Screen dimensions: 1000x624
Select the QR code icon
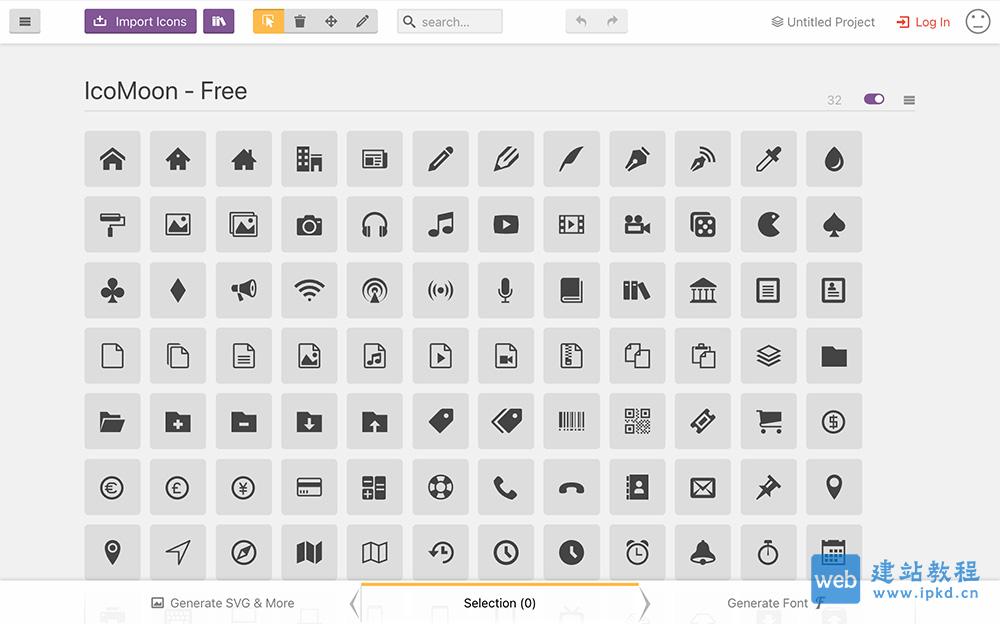[637, 422]
